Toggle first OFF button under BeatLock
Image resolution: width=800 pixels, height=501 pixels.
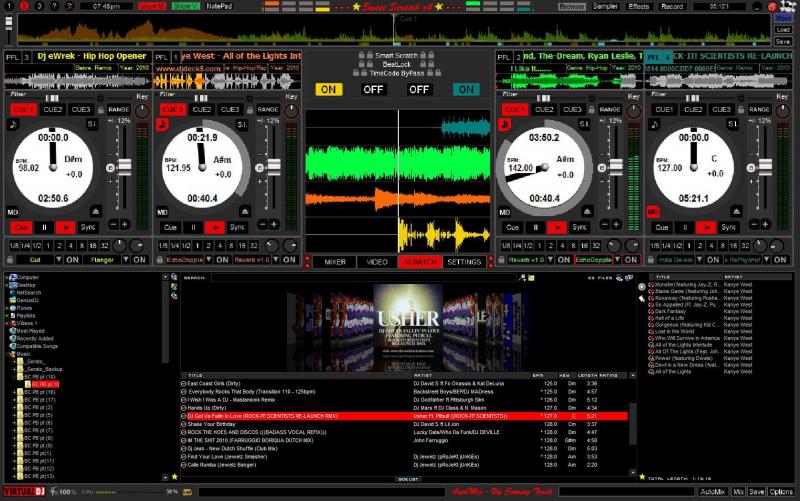[373, 89]
